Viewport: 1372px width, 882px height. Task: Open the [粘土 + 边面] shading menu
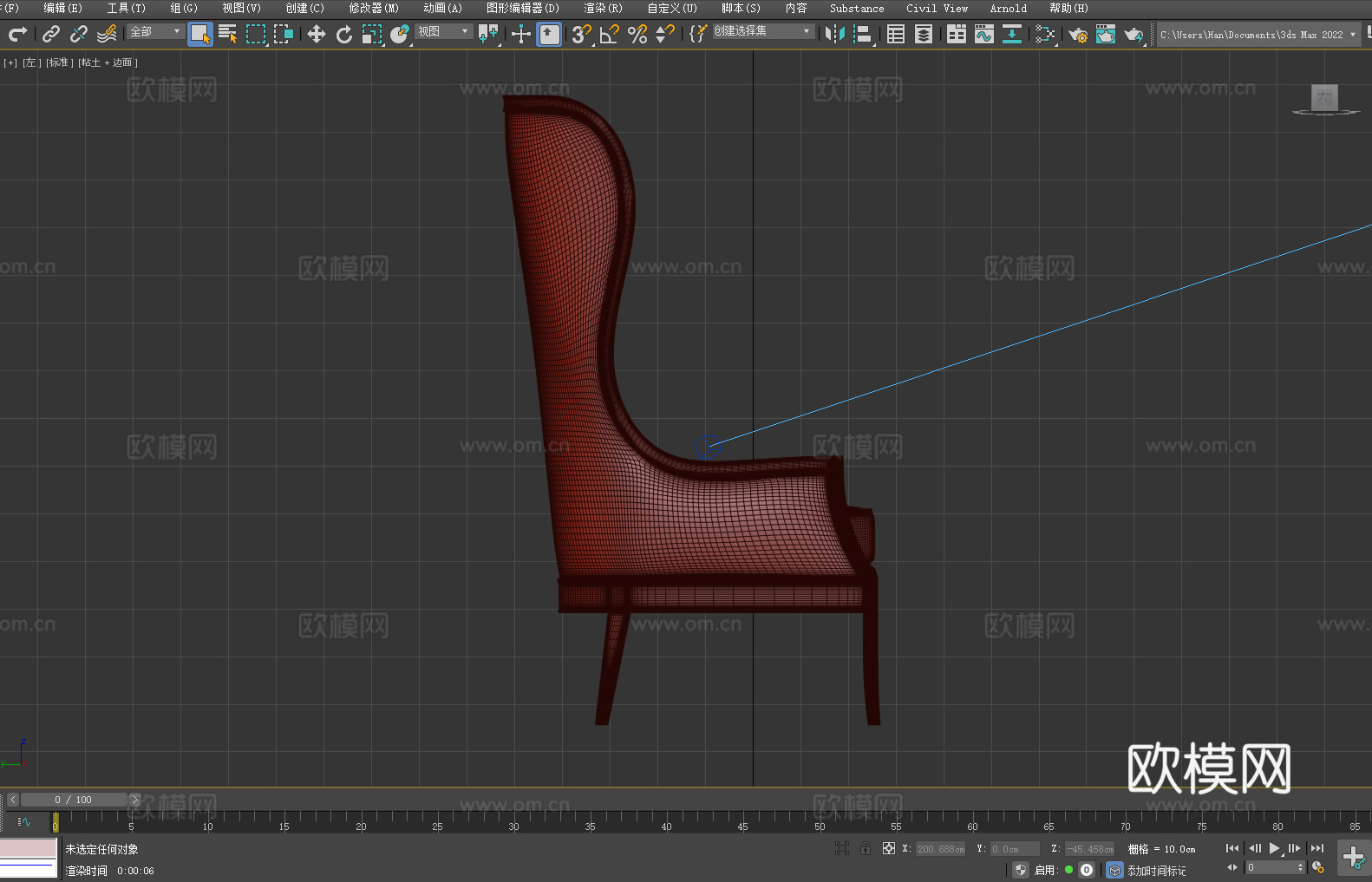108,62
